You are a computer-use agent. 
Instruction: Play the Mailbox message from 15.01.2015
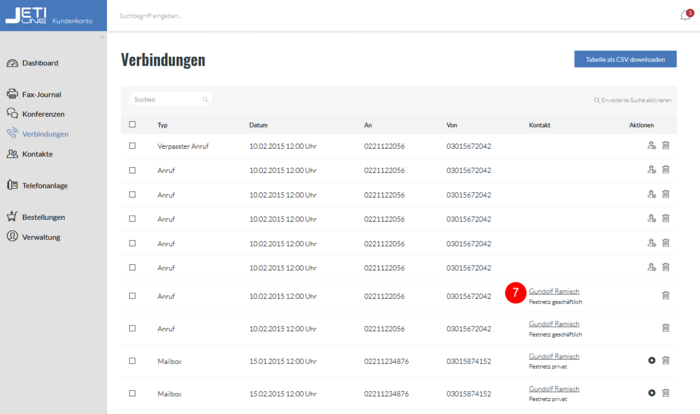click(652, 360)
